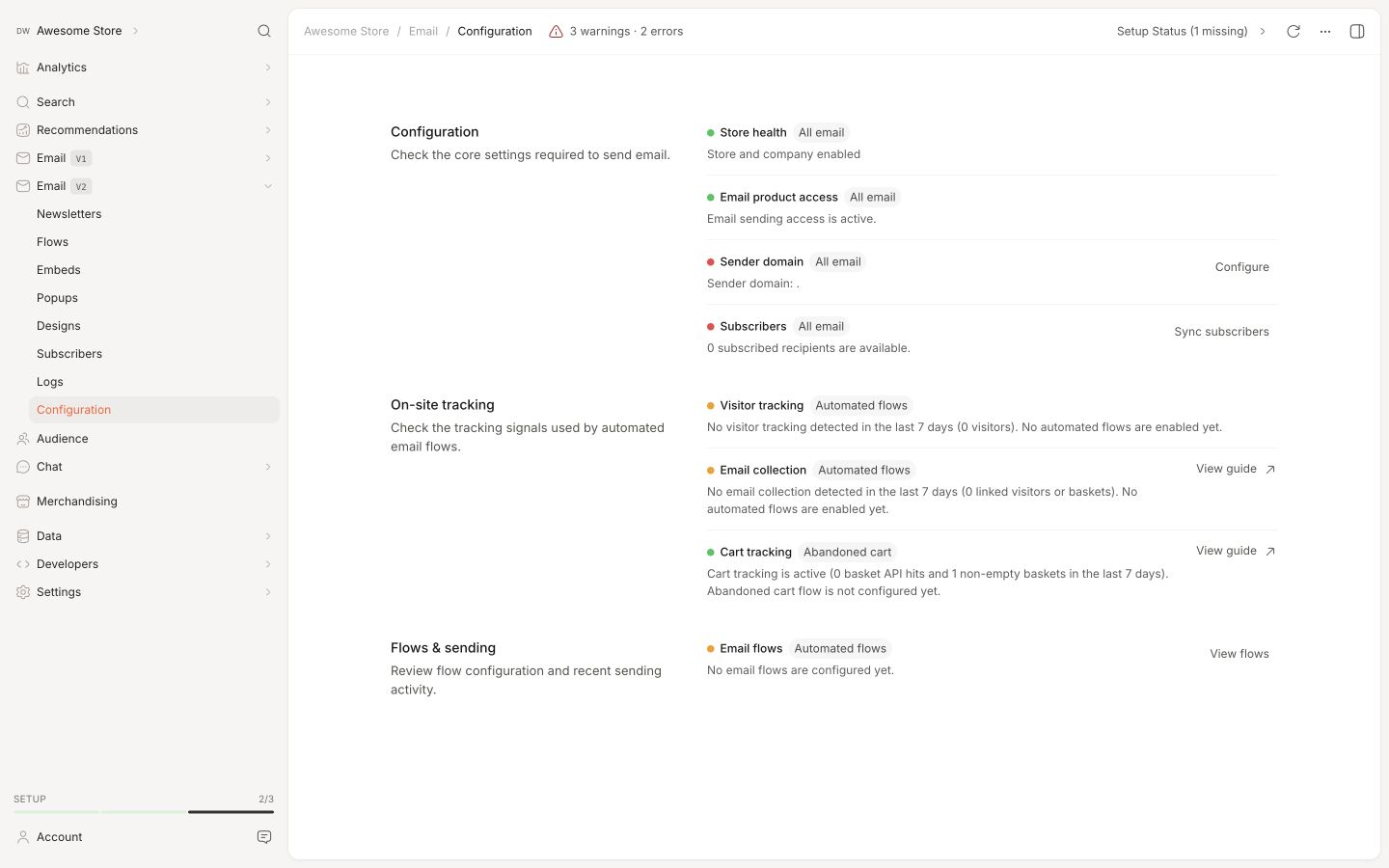Click the Account person icon
1389x868 pixels.
coord(23,837)
